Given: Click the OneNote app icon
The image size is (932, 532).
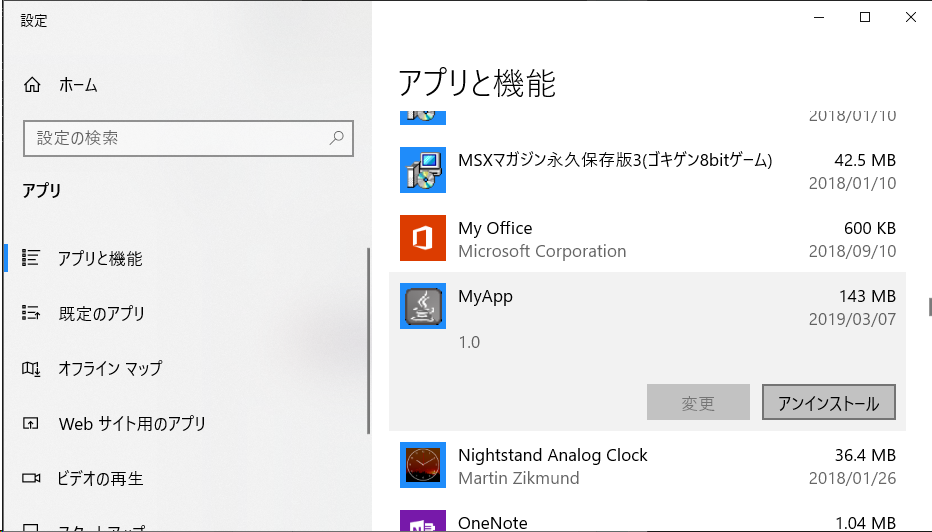Looking at the screenshot, I should click(x=423, y=521).
